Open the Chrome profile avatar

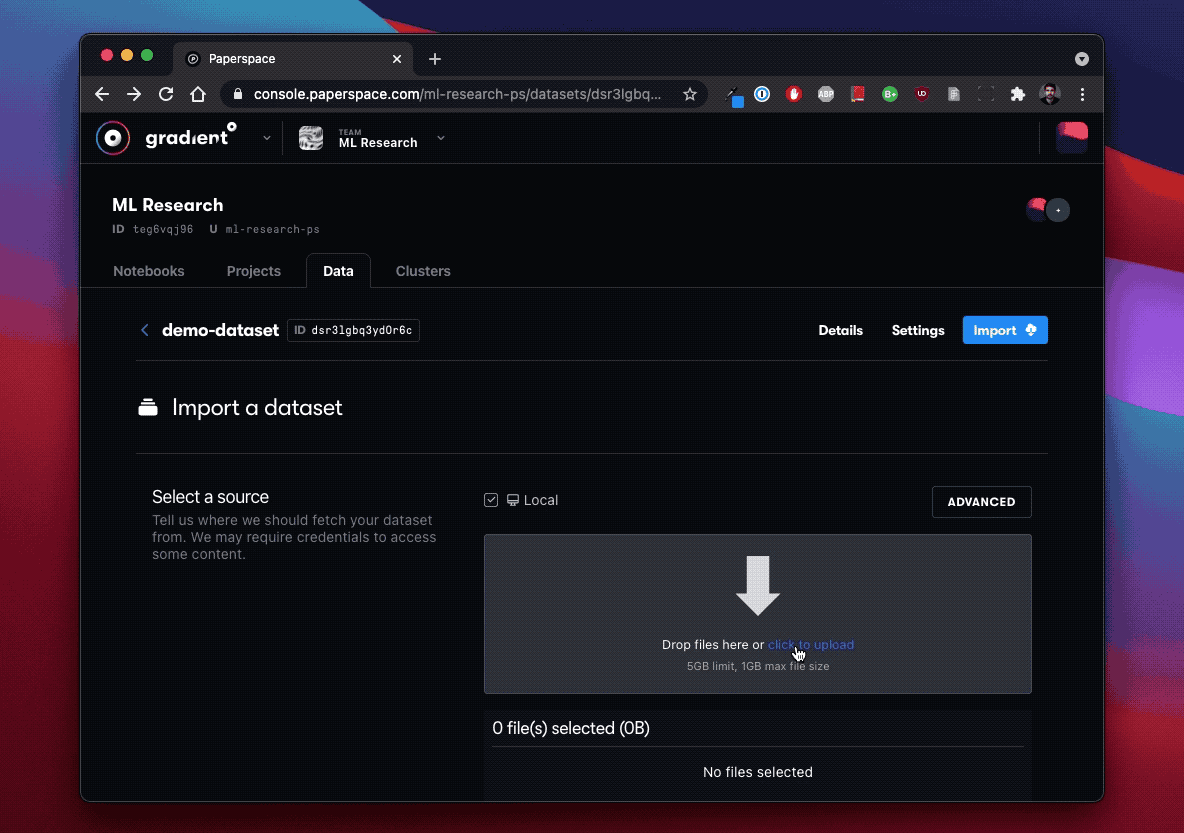[1050, 94]
